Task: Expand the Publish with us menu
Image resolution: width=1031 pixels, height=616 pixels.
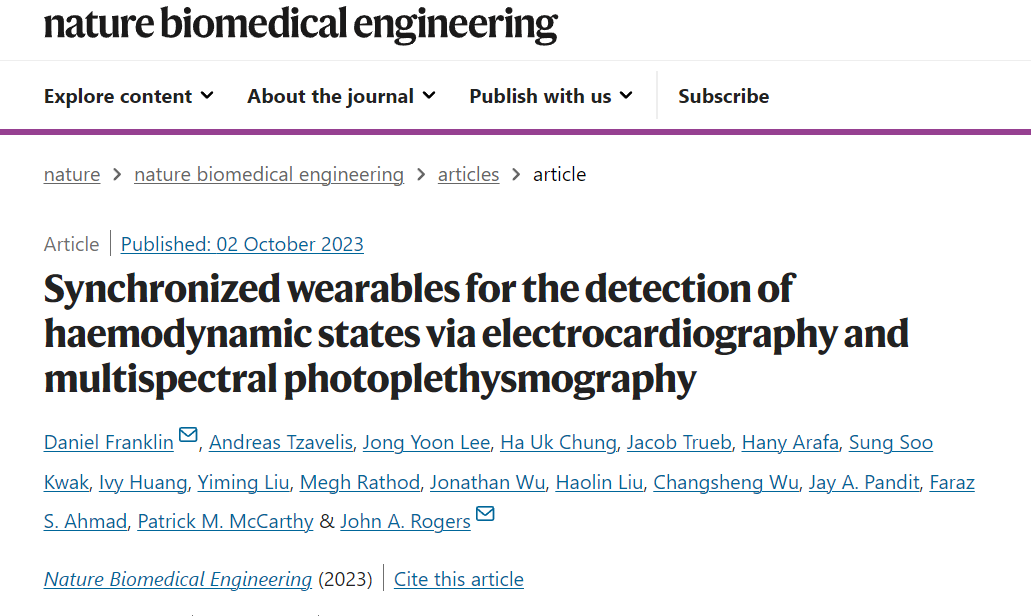Action: tap(551, 96)
